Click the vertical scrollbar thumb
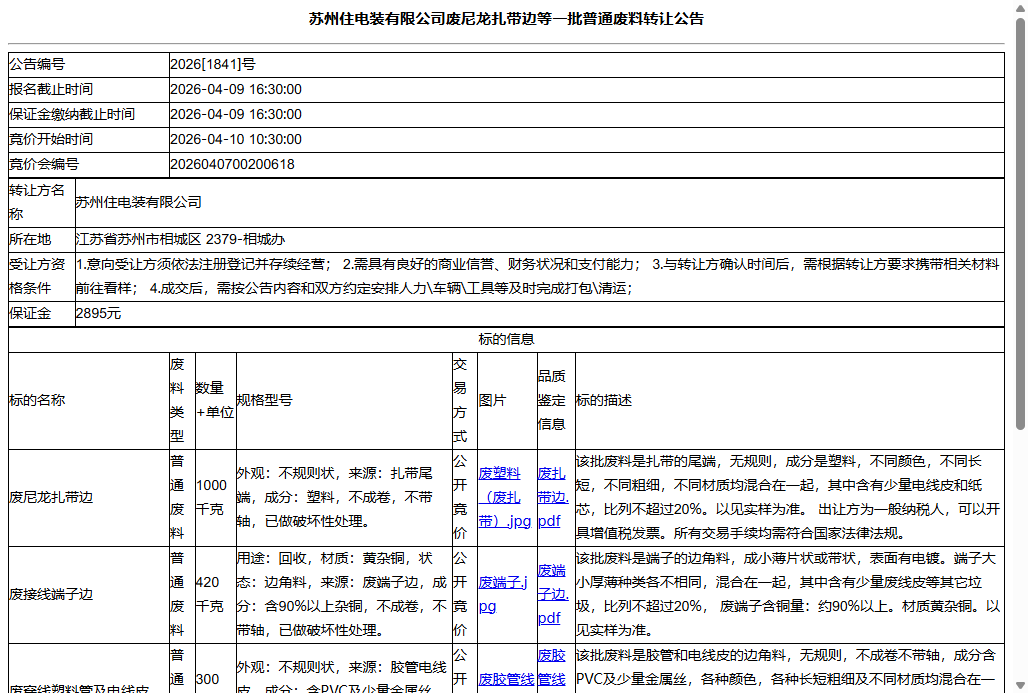Screen dimensions: 1028x693 (x=1020, y=223)
